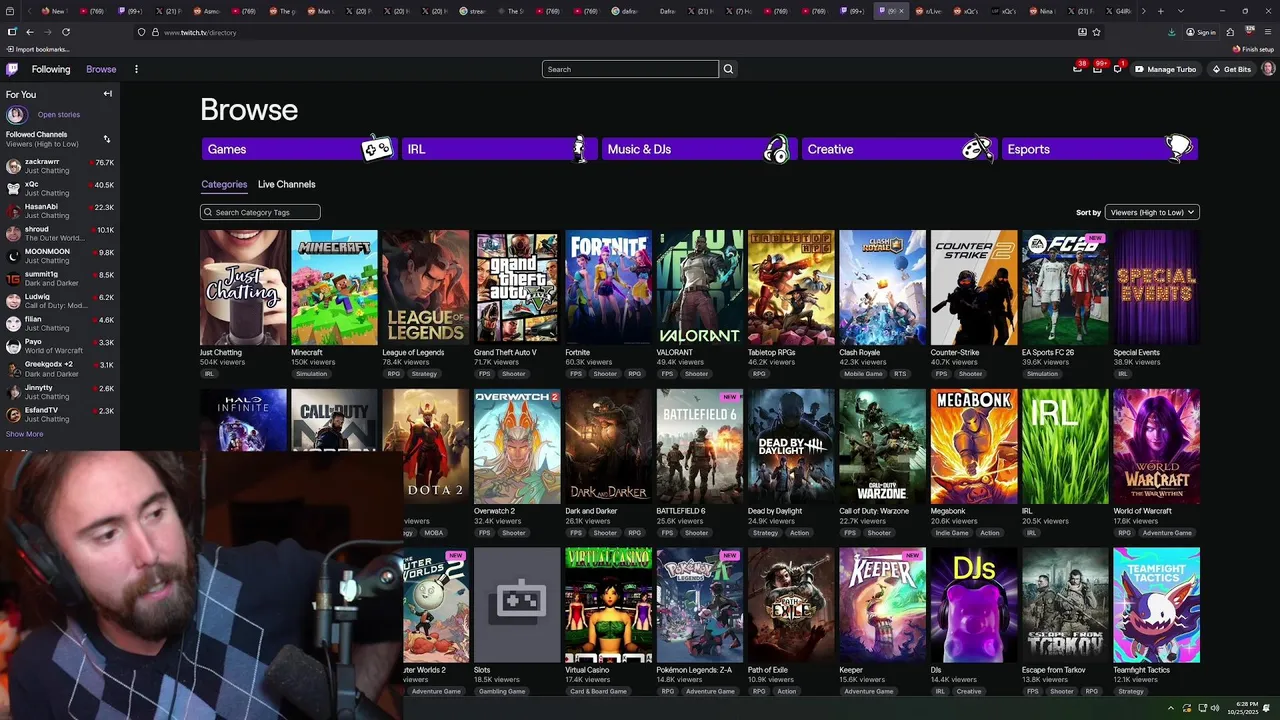Viewport: 1280px width, 720px height.
Task: Switch to the r/Live browser tab
Action: [929, 11]
